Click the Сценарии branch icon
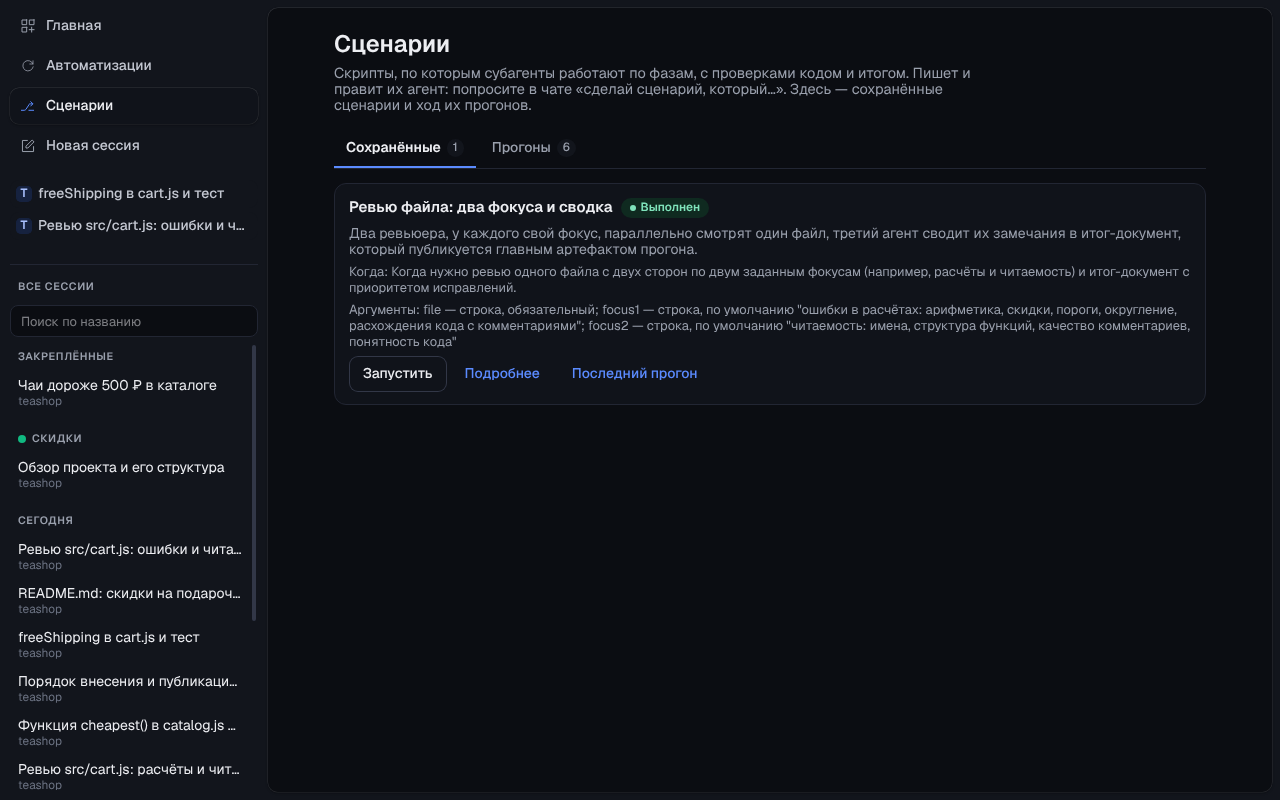The height and width of the screenshot is (800, 1280). [28, 105]
